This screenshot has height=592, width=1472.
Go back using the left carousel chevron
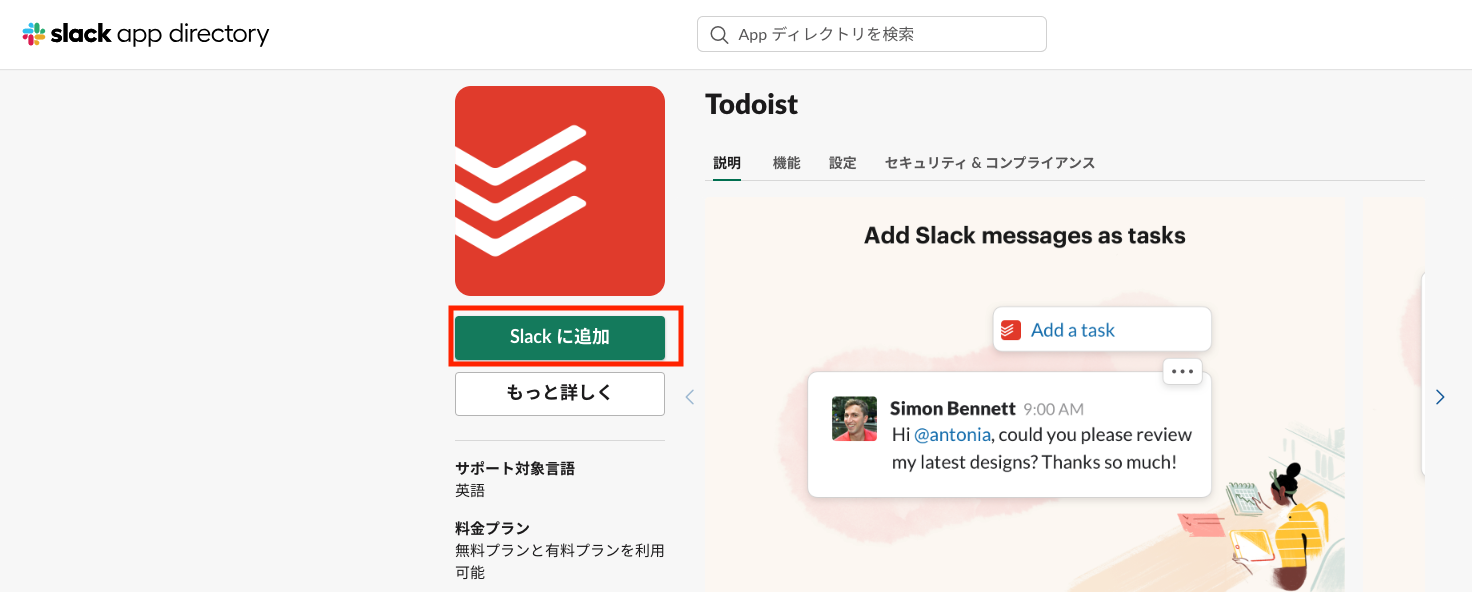(689, 396)
